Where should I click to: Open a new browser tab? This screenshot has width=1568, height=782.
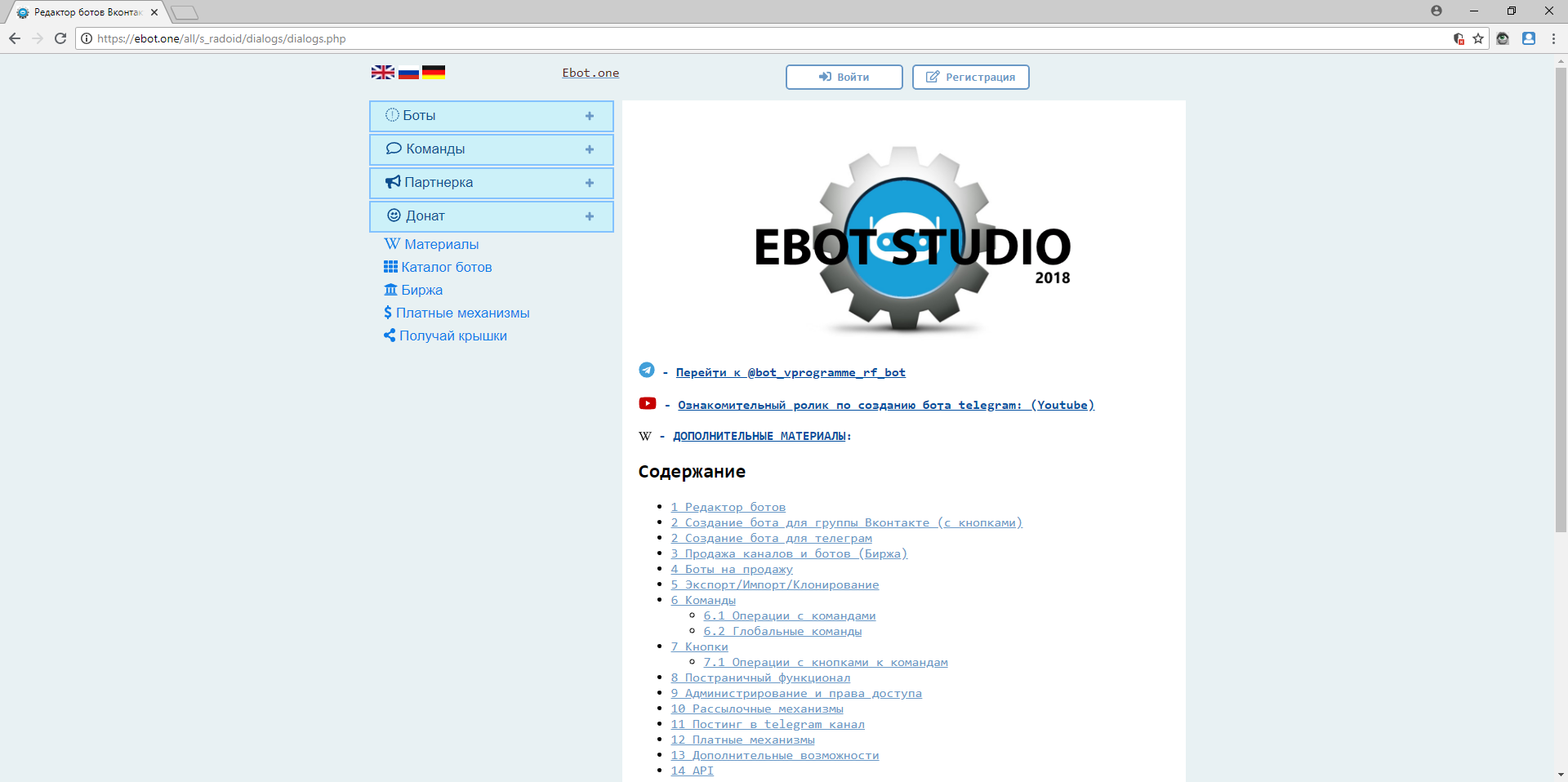pyautogui.click(x=185, y=12)
